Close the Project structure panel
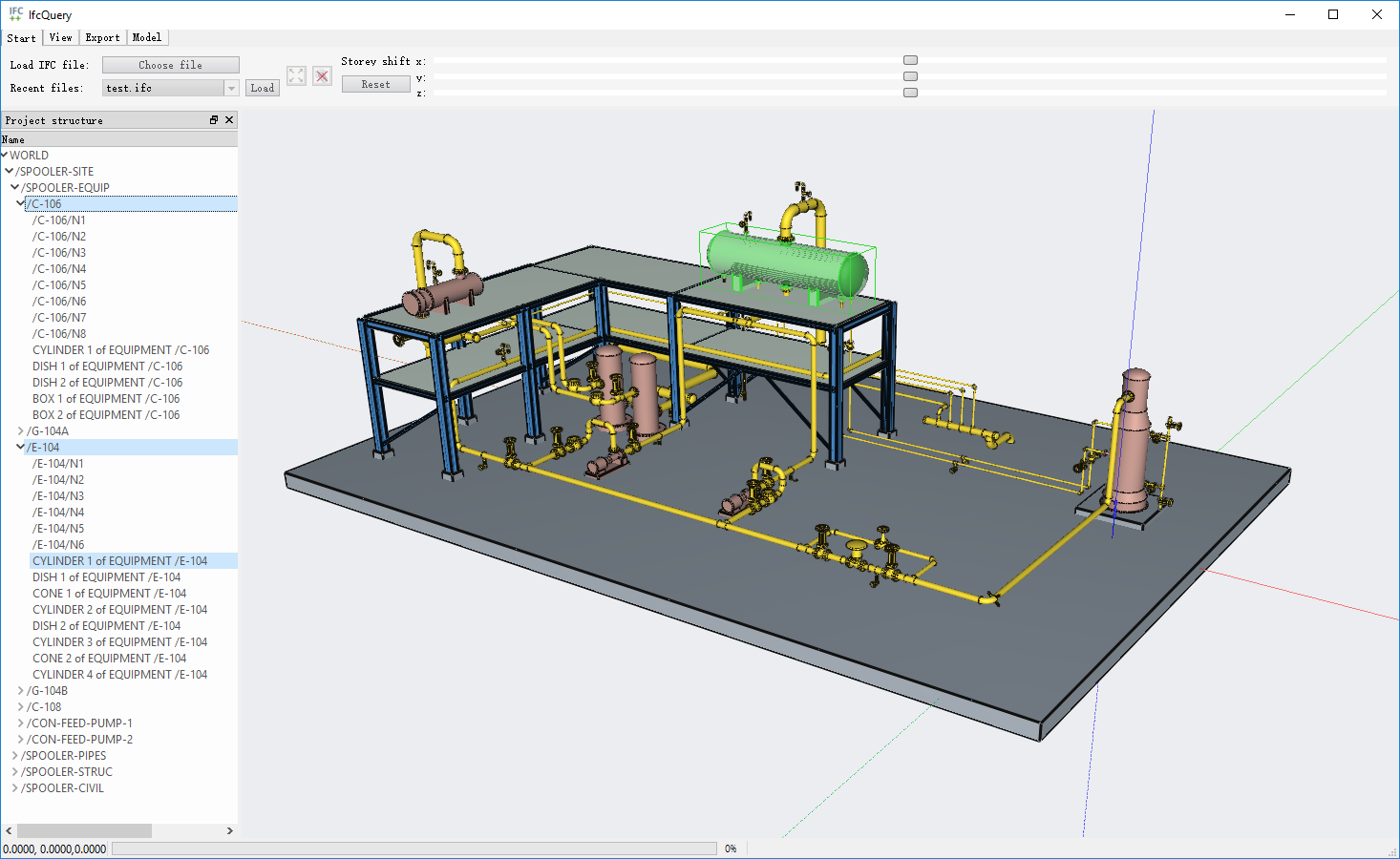This screenshot has width=1400, height=859. click(x=229, y=120)
